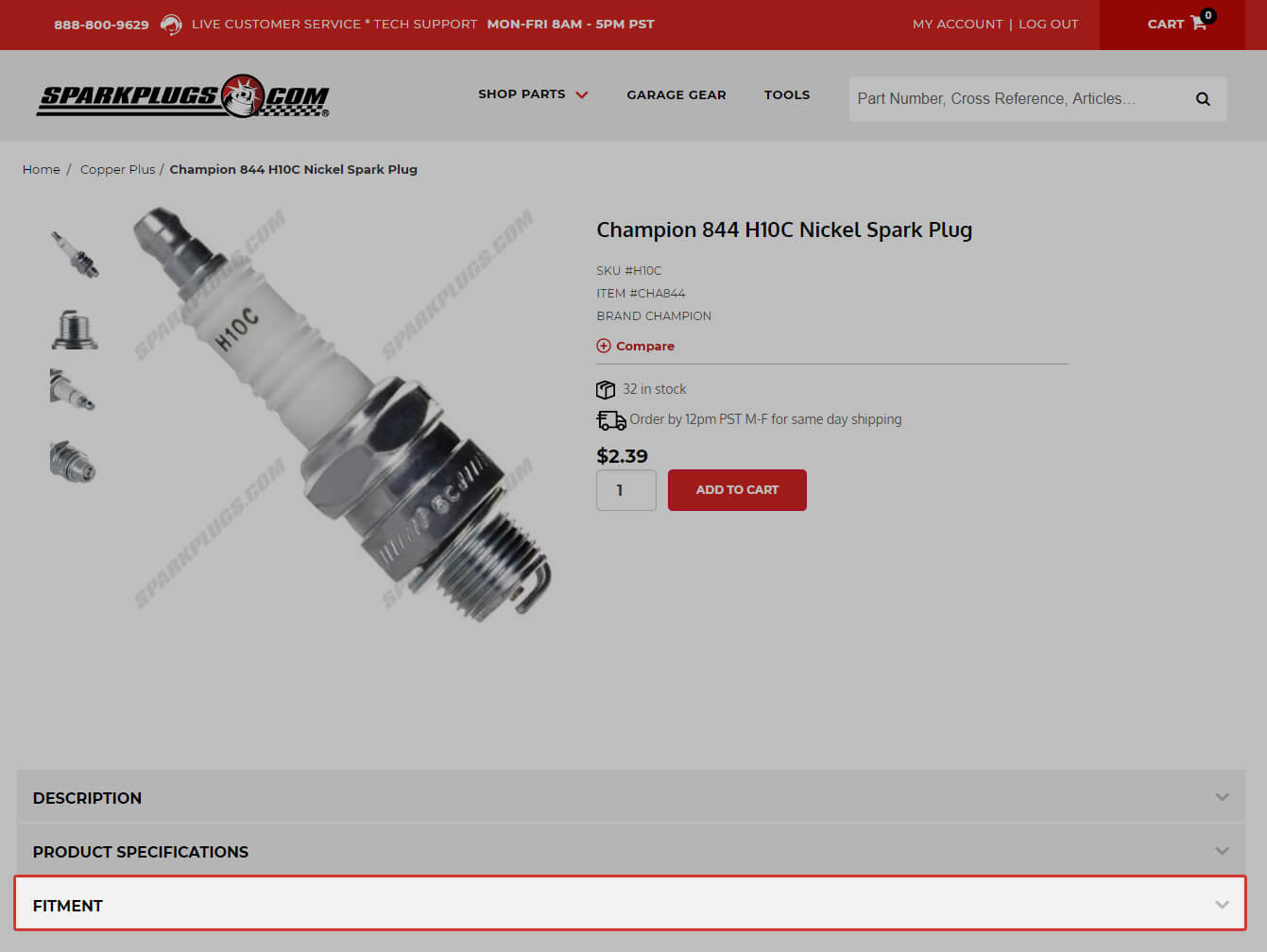Click the Home breadcrumb link
1267x952 pixels.
coord(42,169)
